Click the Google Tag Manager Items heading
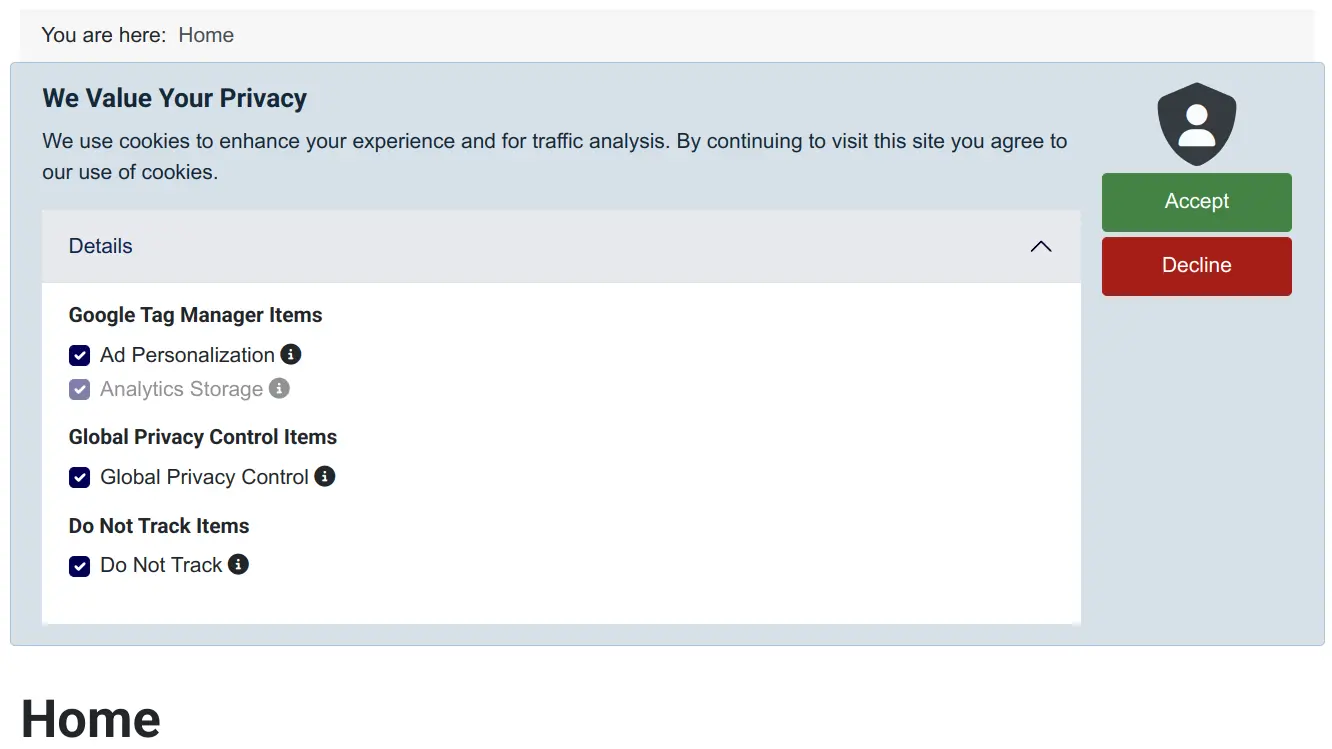This screenshot has height=749, width=1332. click(x=195, y=315)
